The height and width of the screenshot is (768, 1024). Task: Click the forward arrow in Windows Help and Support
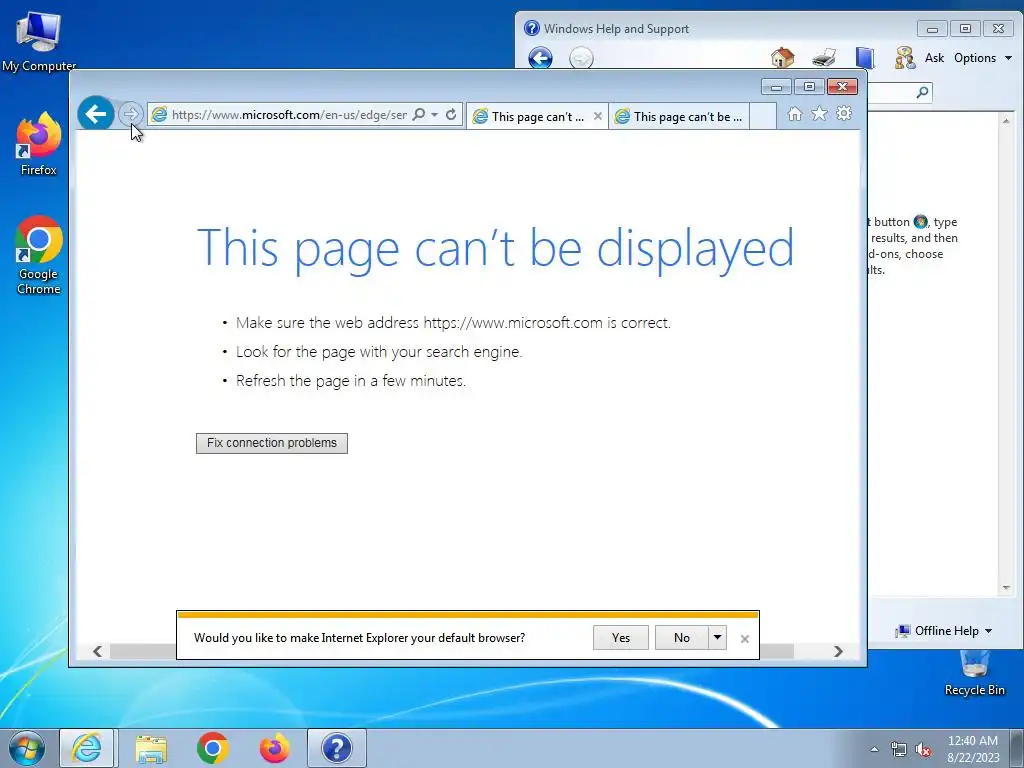(581, 58)
